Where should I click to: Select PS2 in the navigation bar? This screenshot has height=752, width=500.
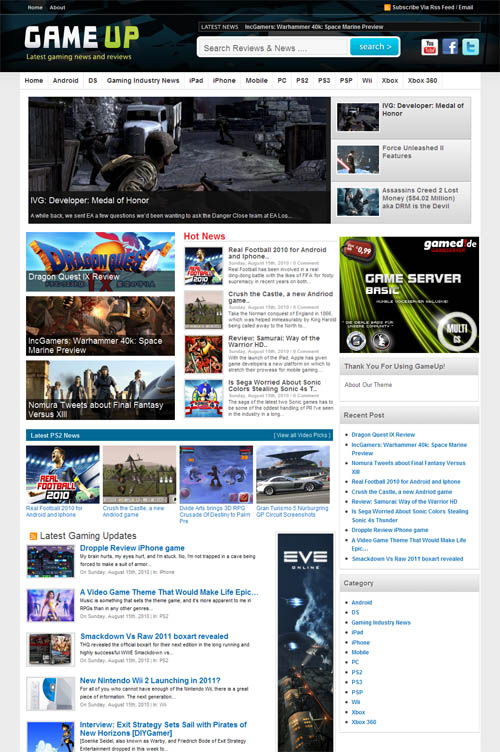coord(302,81)
